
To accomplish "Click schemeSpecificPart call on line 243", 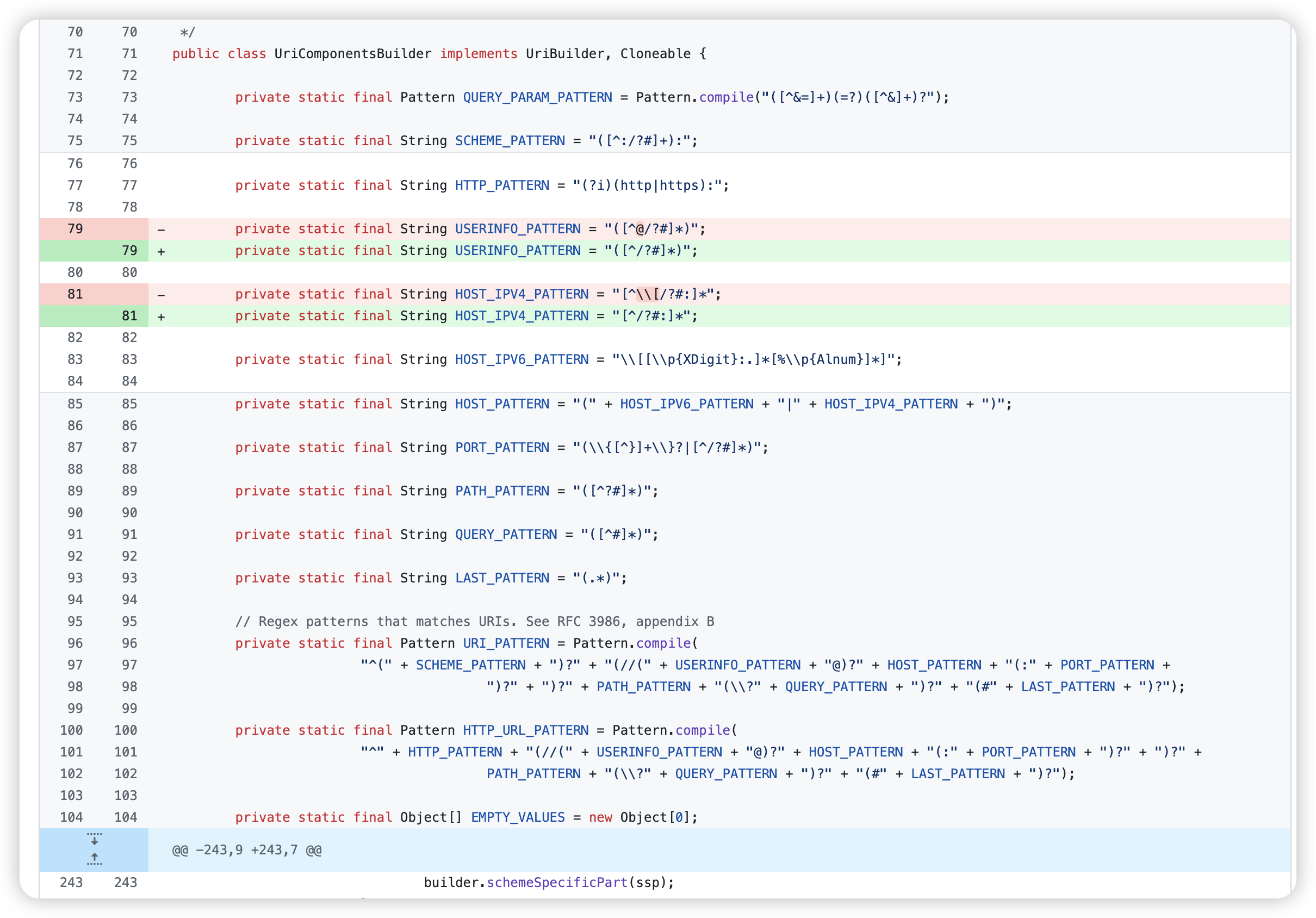I will click(557, 883).
